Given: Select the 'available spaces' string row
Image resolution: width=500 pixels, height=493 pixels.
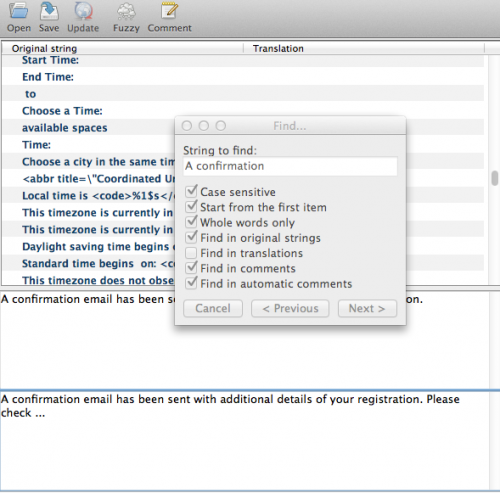Looking at the screenshot, I should tap(243, 128).
